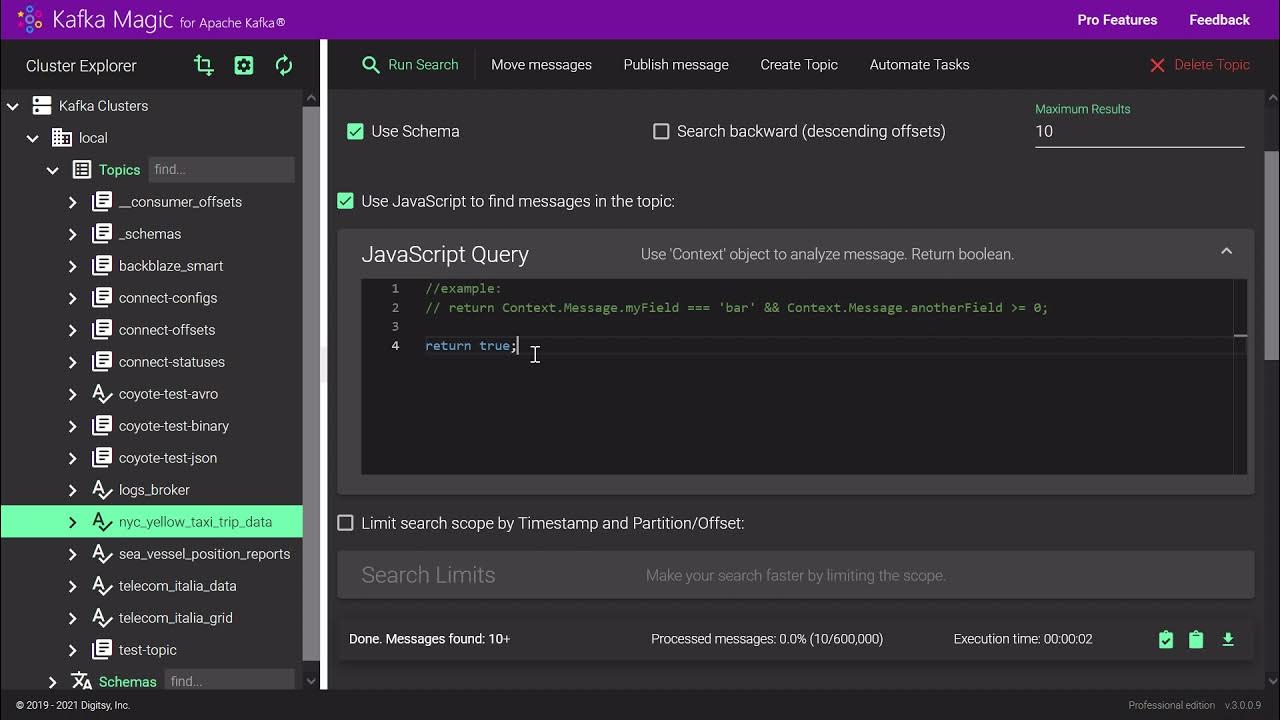Click "Execution time: 00:00:02" text

coord(1023,639)
